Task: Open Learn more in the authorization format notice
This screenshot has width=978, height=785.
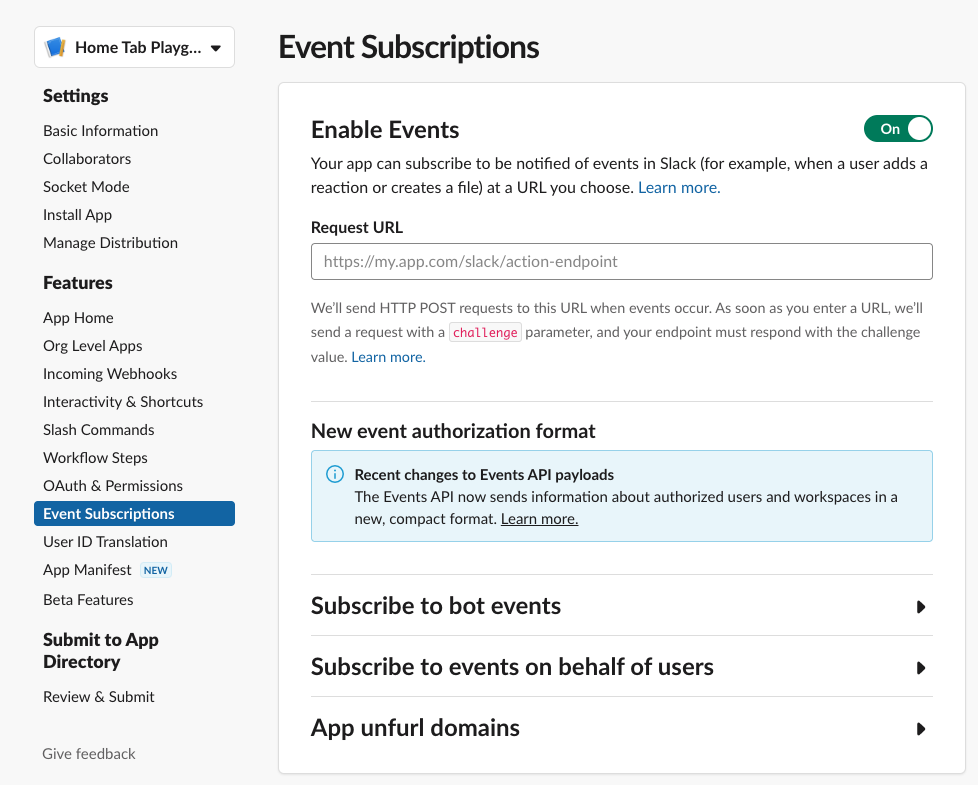Action: 539,518
